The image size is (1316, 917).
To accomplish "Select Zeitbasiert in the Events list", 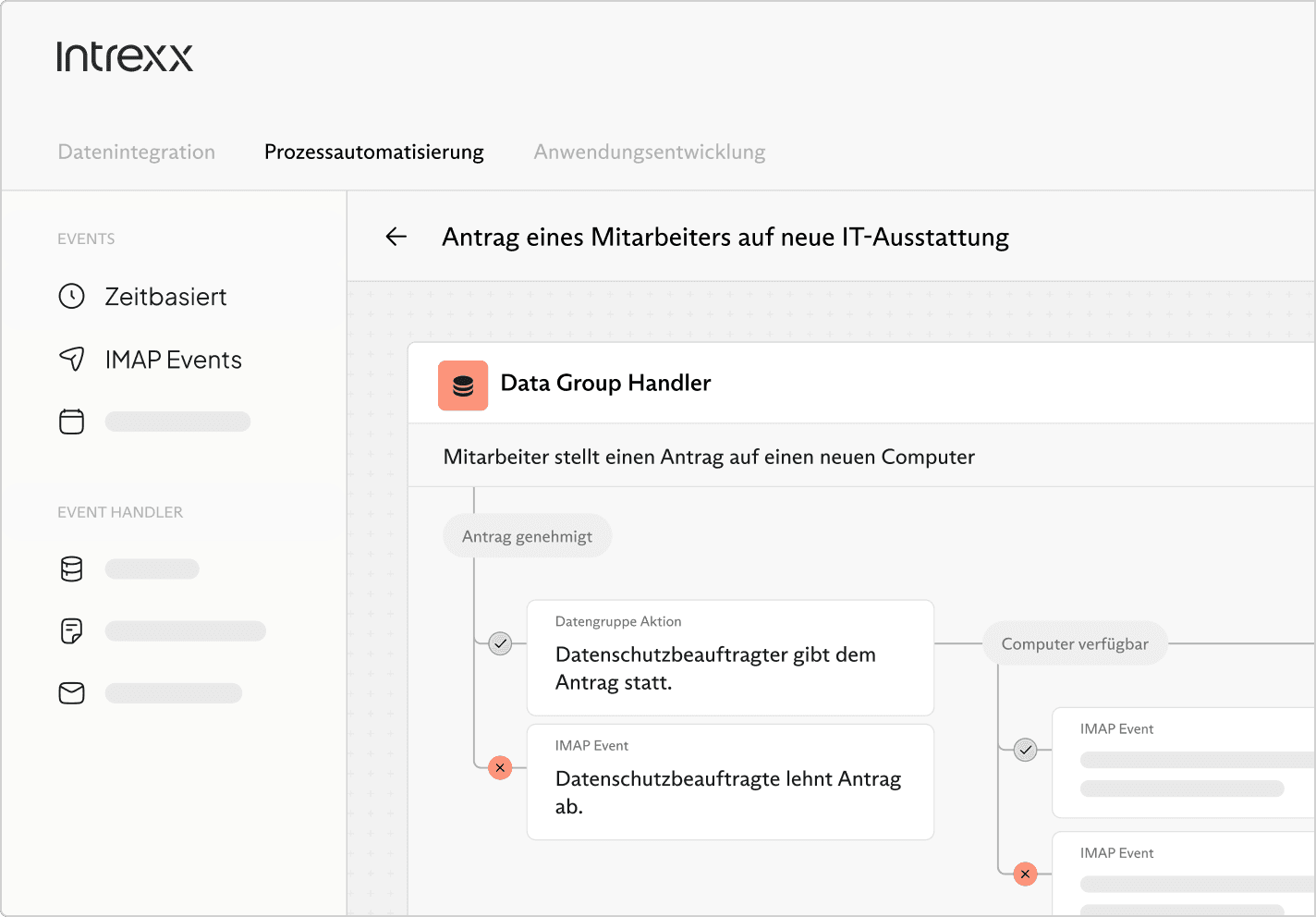I will point(165,297).
